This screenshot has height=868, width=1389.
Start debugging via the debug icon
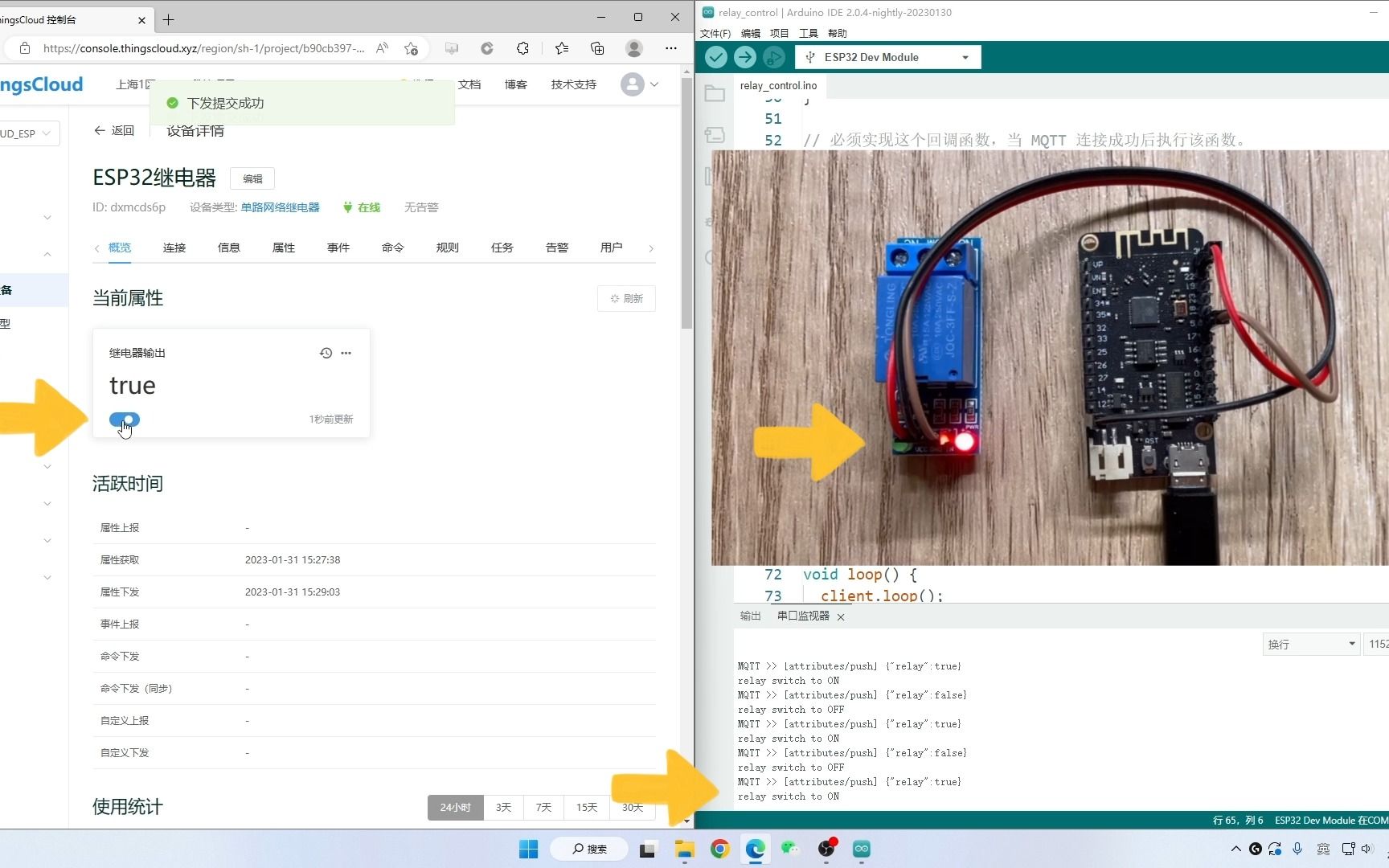(774, 57)
